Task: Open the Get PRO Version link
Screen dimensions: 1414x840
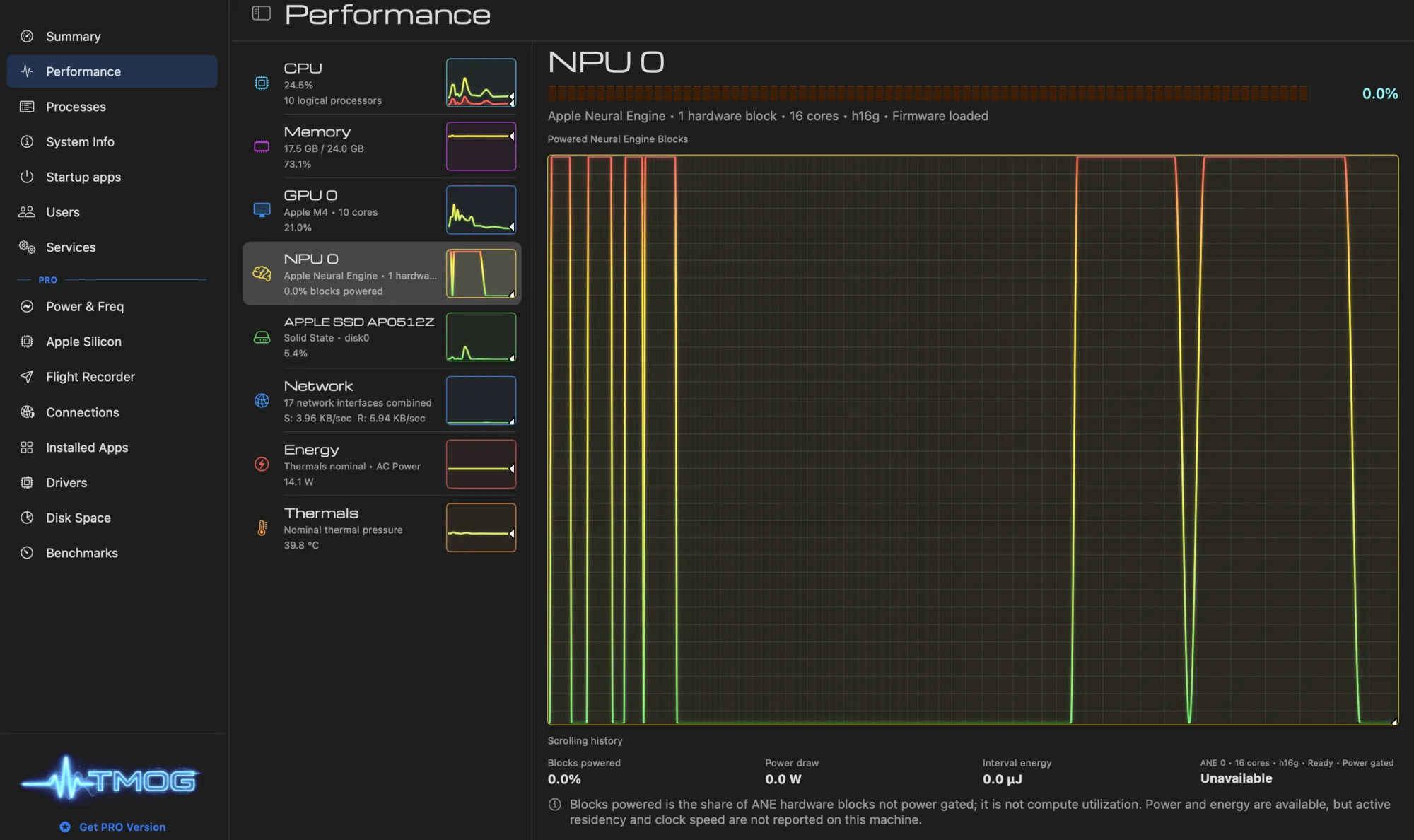Action: [x=113, y=827]
